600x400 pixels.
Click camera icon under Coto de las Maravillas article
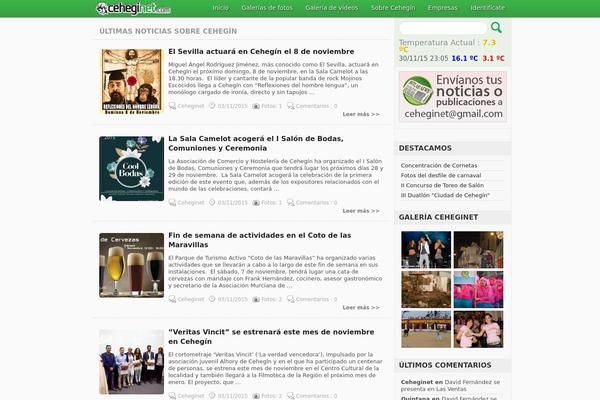click(x=256, y=299)
